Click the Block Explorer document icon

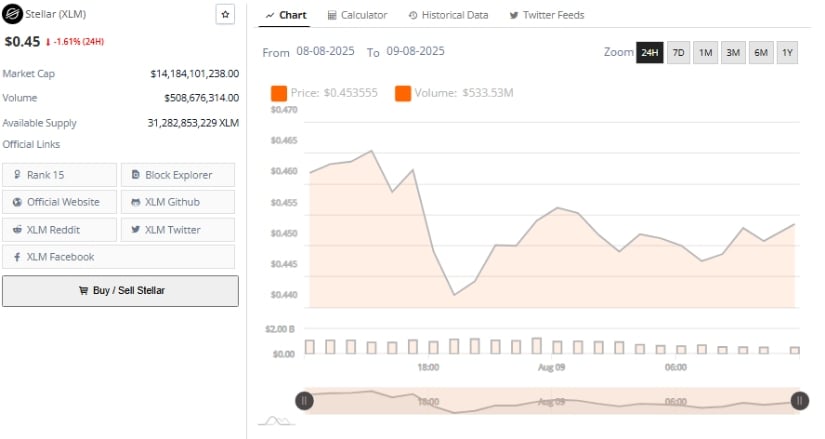[136, 174]
